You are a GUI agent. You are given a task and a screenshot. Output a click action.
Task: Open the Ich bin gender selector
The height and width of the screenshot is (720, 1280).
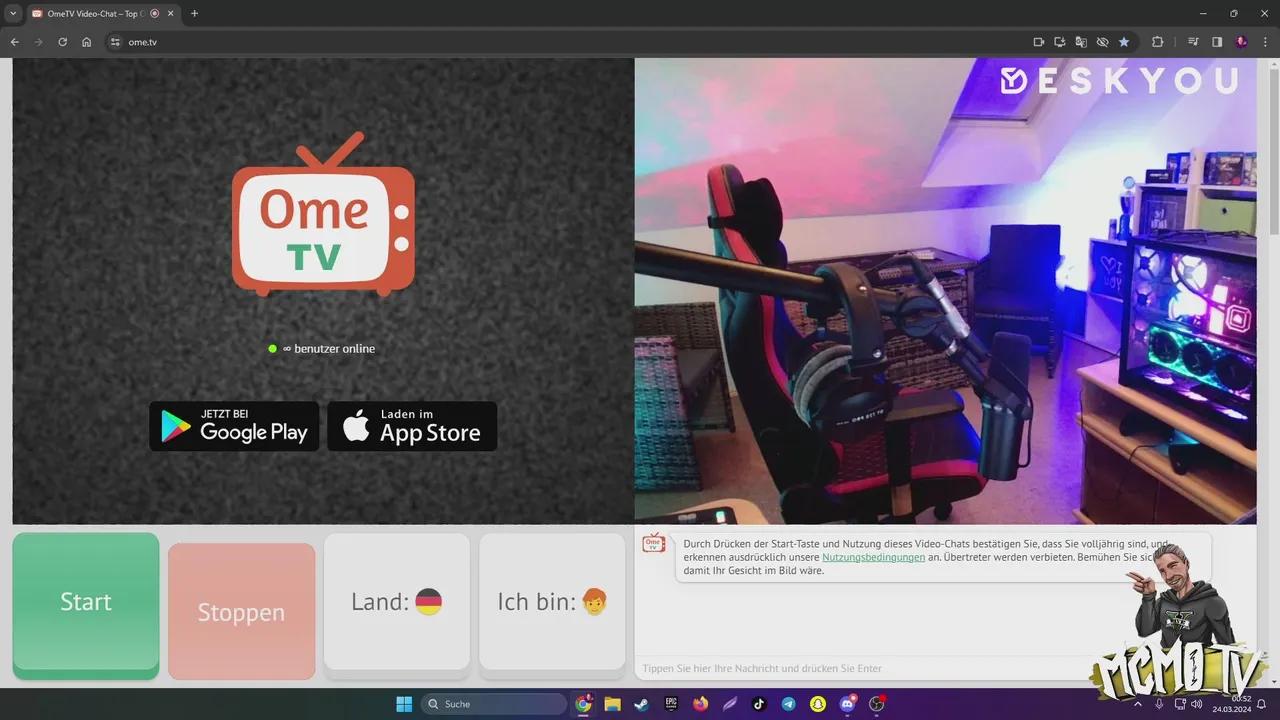click(552, 602)
